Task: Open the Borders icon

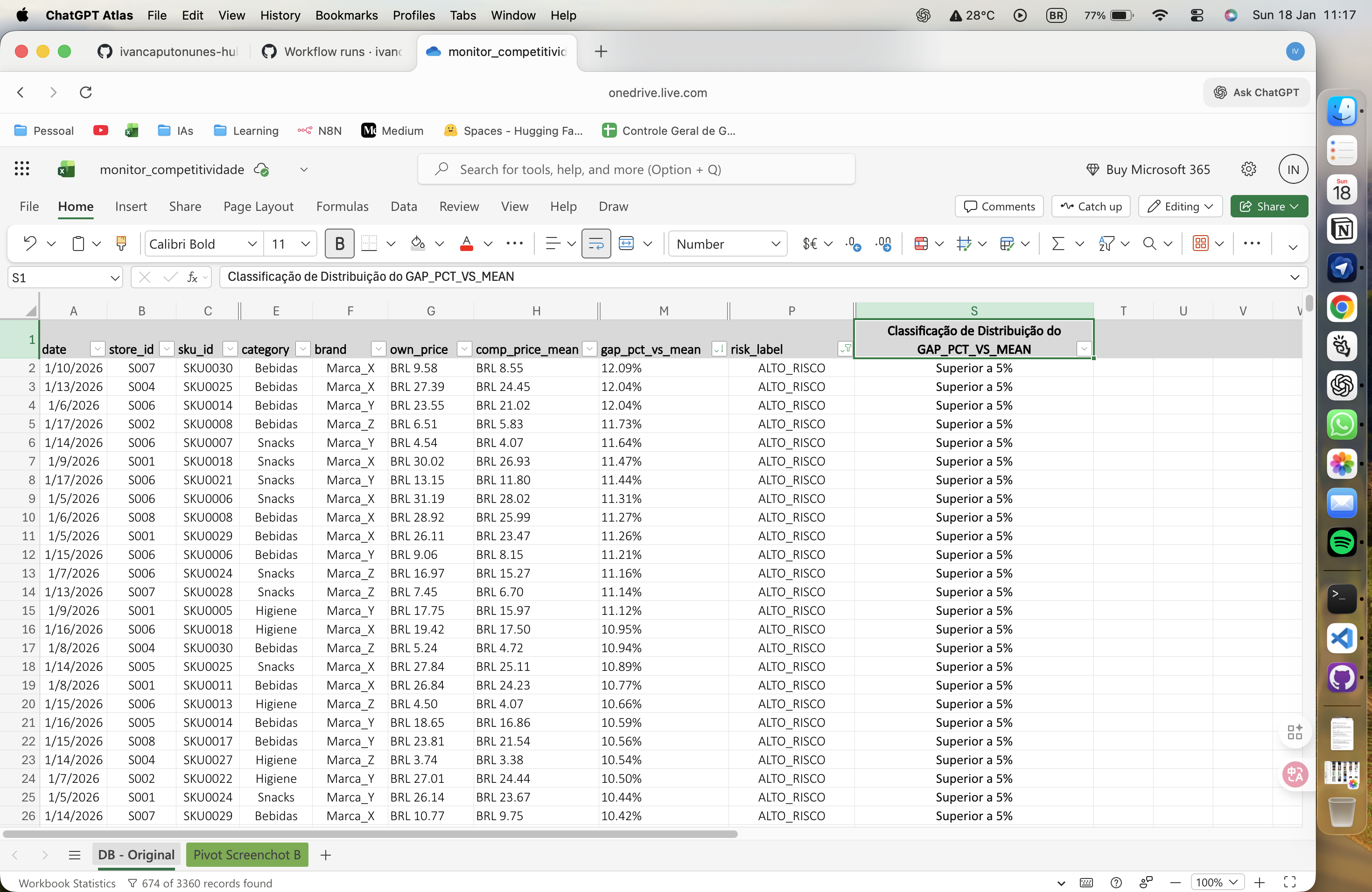Action: [369, 244]
